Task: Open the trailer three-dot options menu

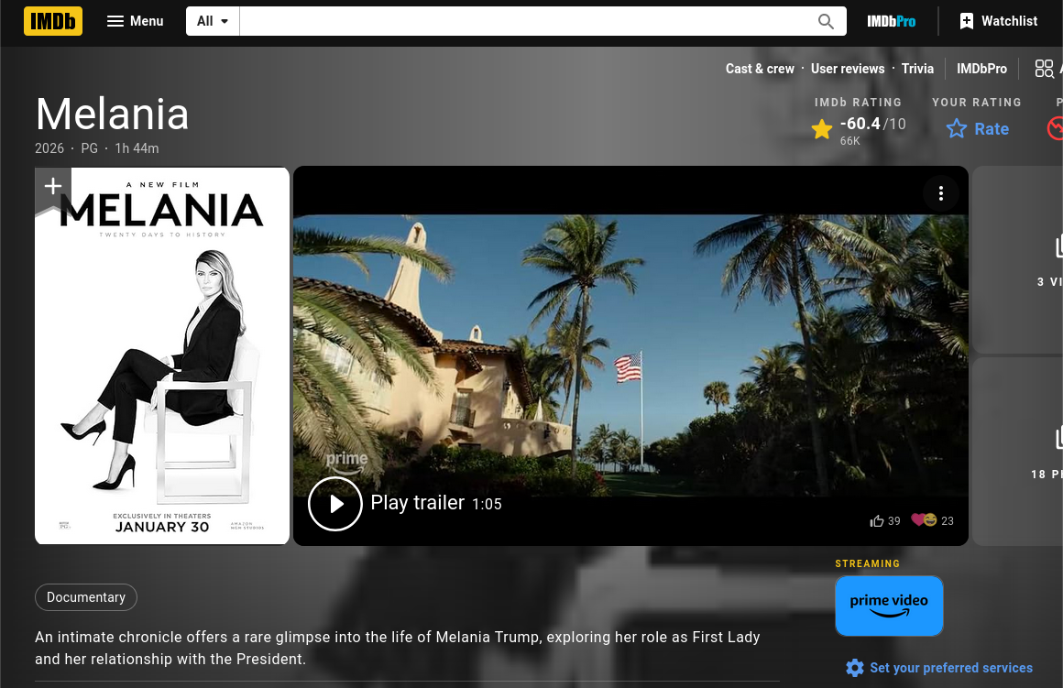Action: pos(940,194)
